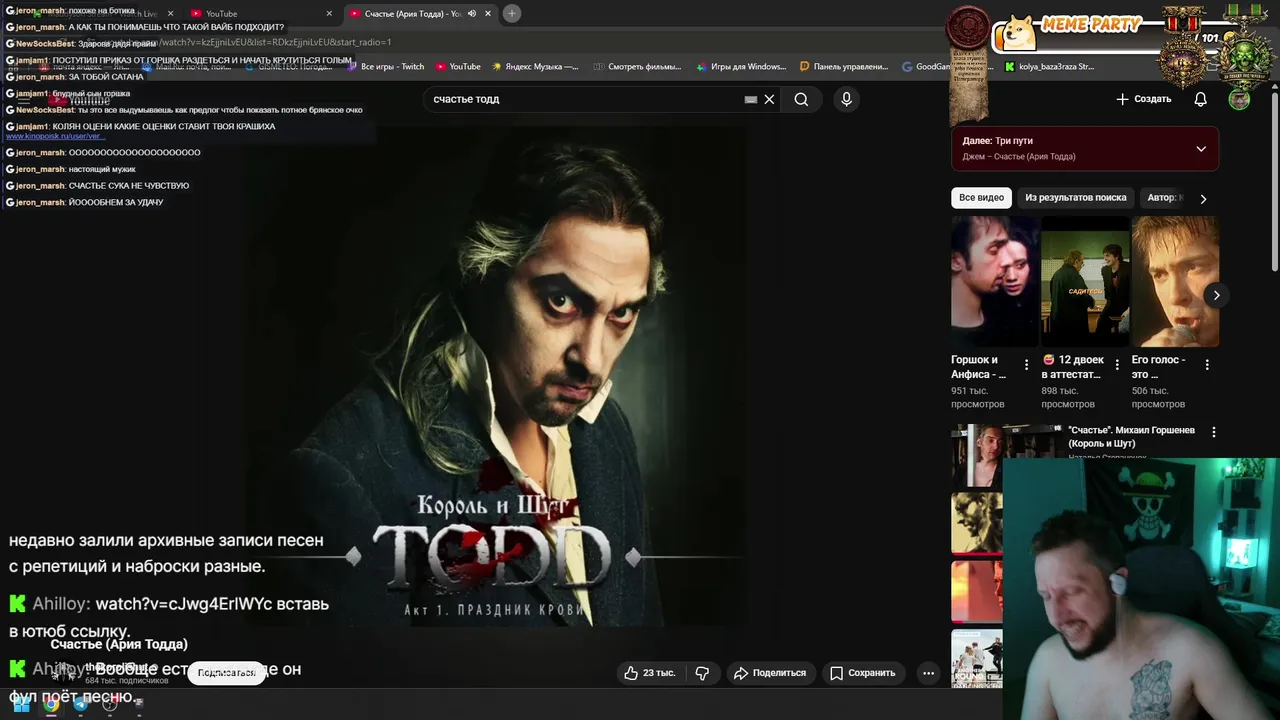Screen dimensions: 1280x720
Task: Click the page vertical scrollbar
Action: (1273, 180)
